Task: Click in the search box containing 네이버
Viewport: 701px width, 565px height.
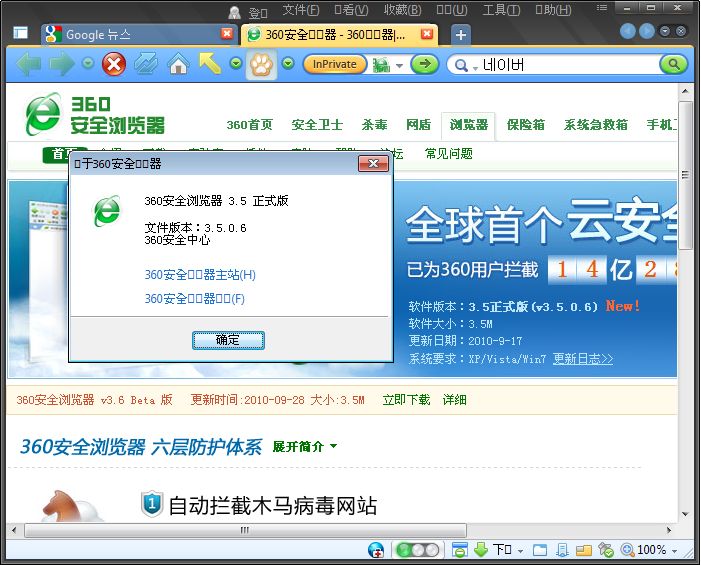Action: click(x=568, y=65)
